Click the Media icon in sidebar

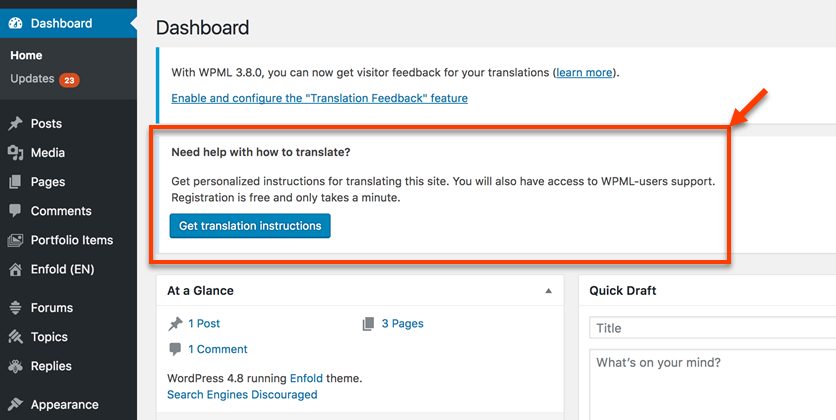point(15,153)
